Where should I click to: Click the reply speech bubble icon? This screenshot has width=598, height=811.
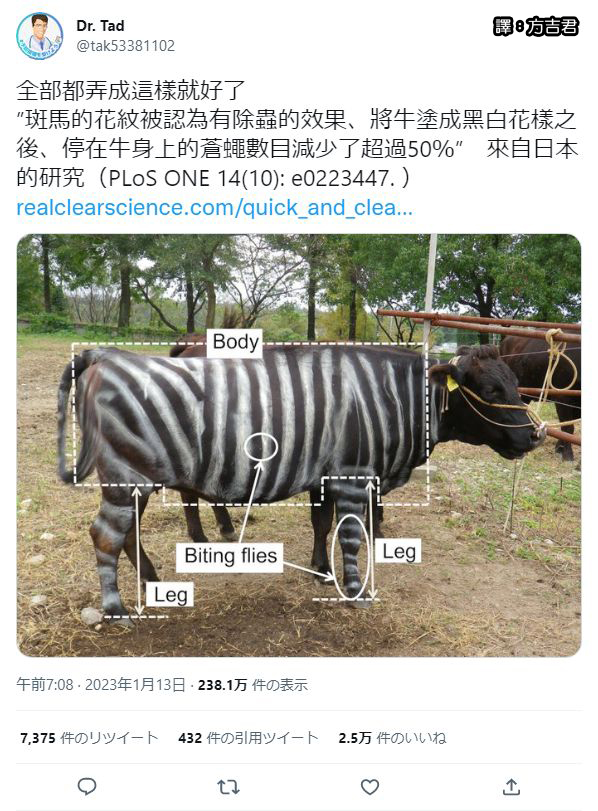86,787
